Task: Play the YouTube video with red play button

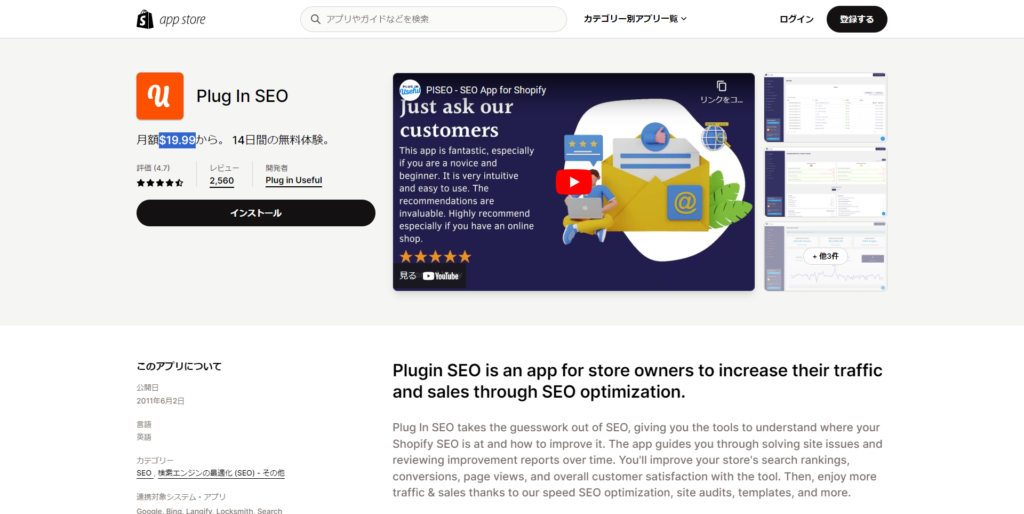Action: pos(573,182)
